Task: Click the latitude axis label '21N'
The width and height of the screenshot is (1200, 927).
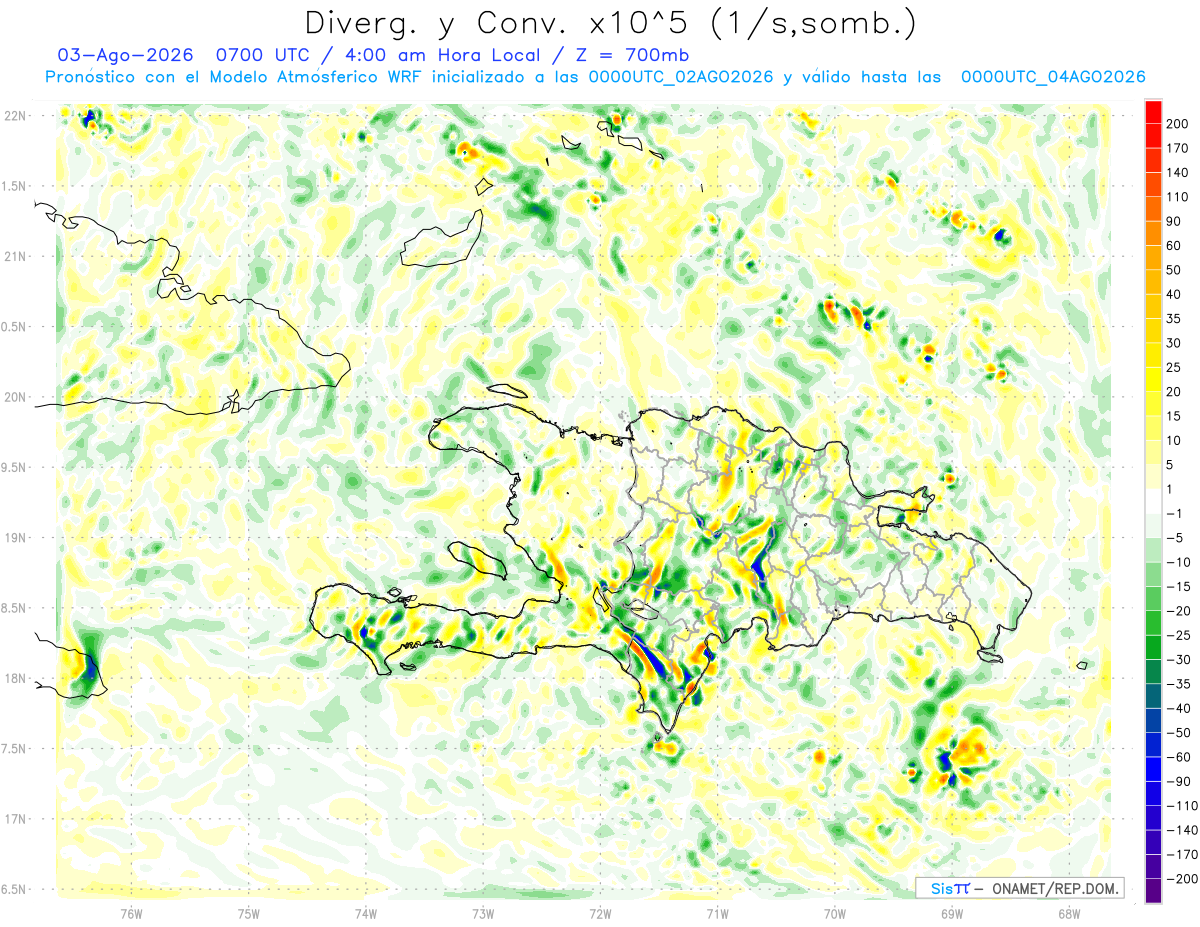Action: click(x=17, y=257)
